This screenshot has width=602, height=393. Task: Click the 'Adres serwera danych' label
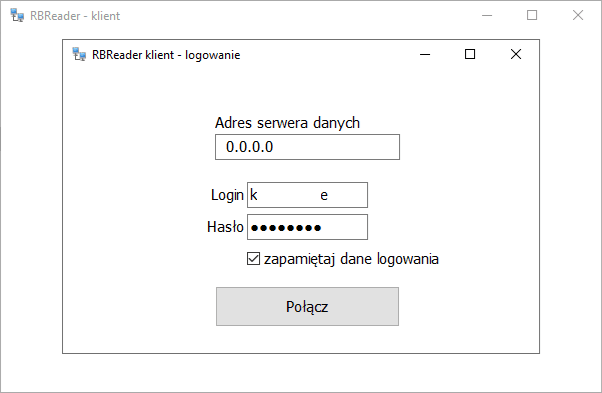(x=287, y=123)
